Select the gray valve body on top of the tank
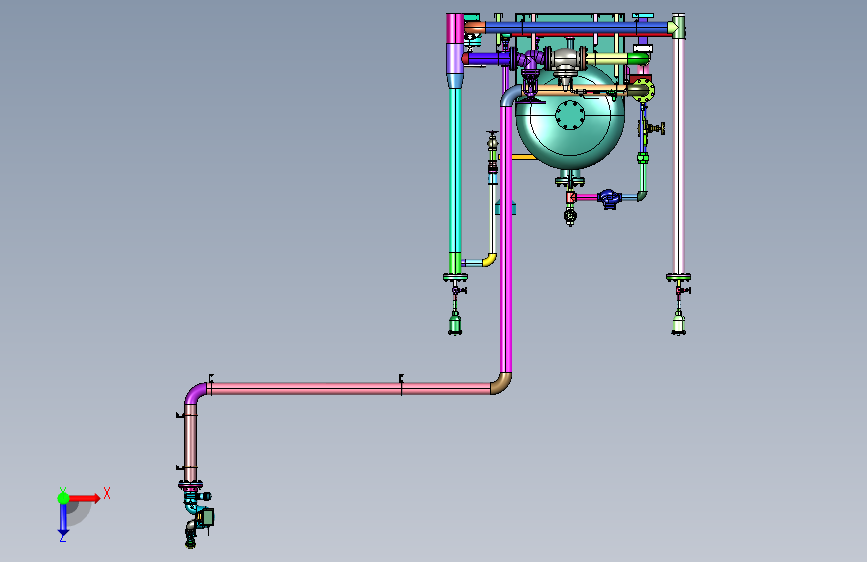This screenshot has width=867, height=562. tap(564, 61)
